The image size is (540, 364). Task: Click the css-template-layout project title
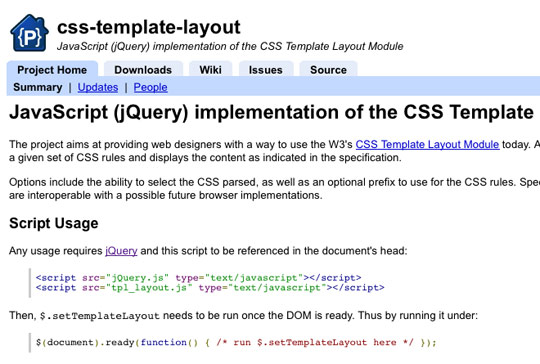[149, 27]
